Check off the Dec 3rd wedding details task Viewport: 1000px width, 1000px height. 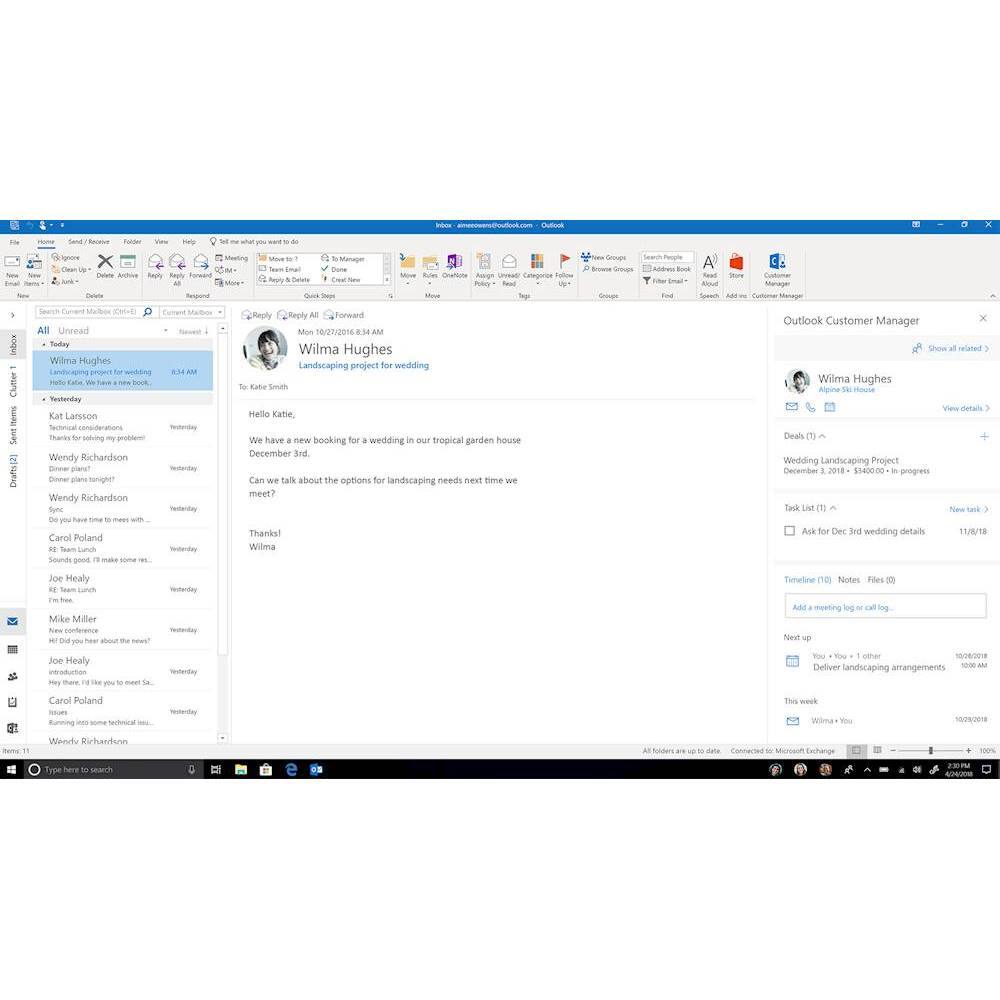tap(789, 530)
